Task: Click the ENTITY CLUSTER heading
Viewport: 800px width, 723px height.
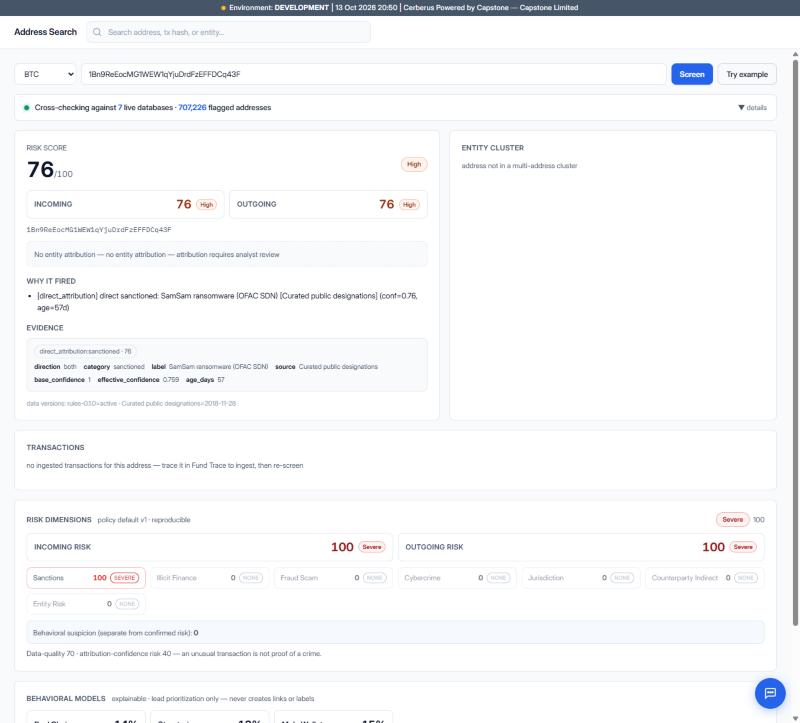Action: tap(492, 148)
